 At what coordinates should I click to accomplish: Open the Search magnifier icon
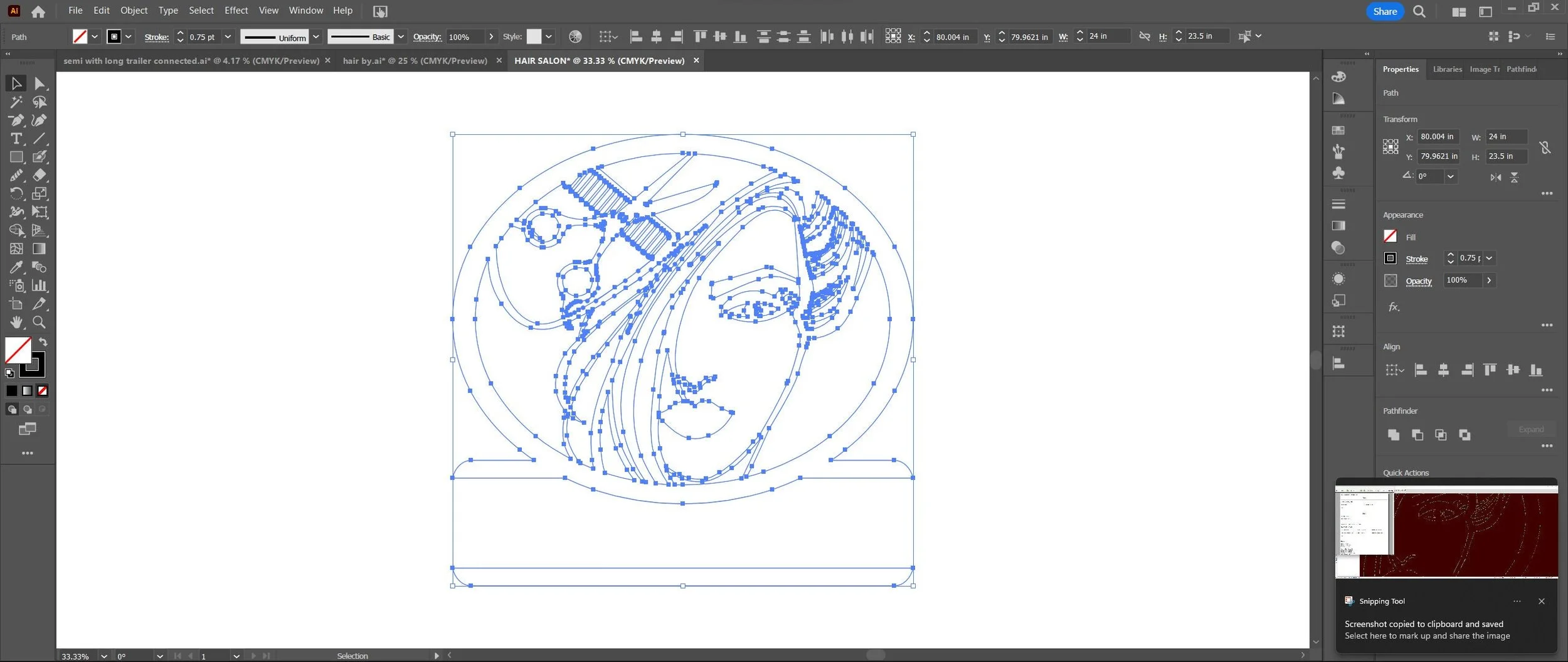pos(1419,11)
